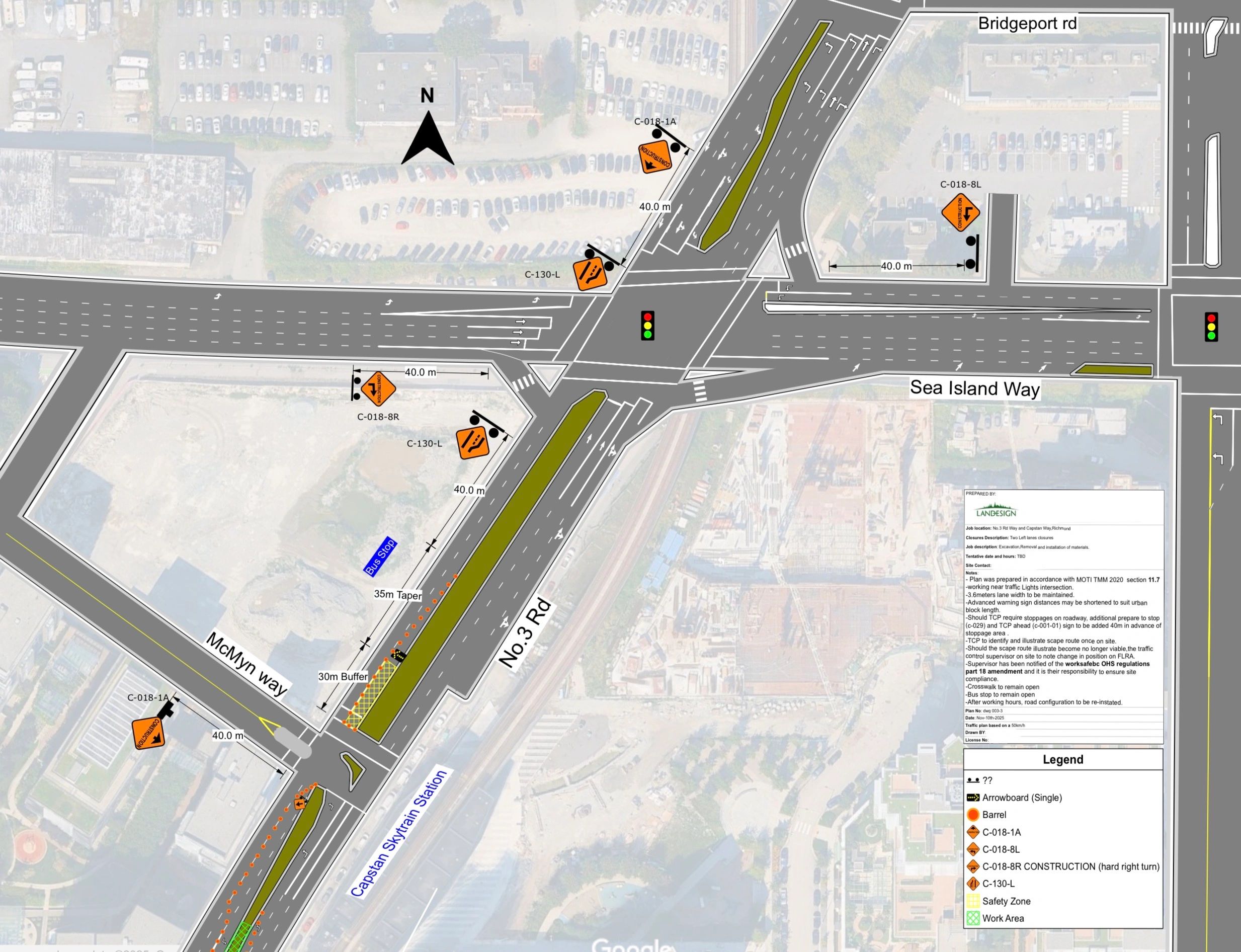This screenshot has width=1241, height=952.
Task: Click the C-018-1A sign near McMyn way
Action: [149, 733]
